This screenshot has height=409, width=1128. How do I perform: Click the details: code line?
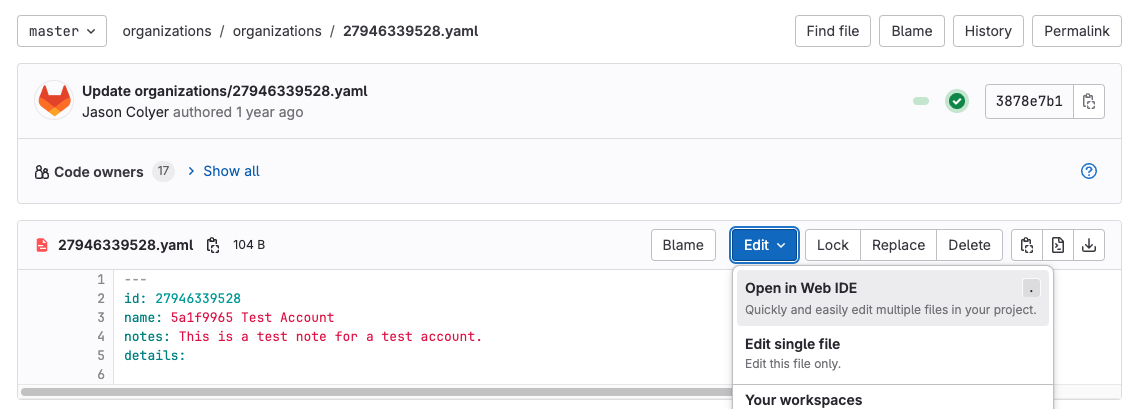[155, 355]
